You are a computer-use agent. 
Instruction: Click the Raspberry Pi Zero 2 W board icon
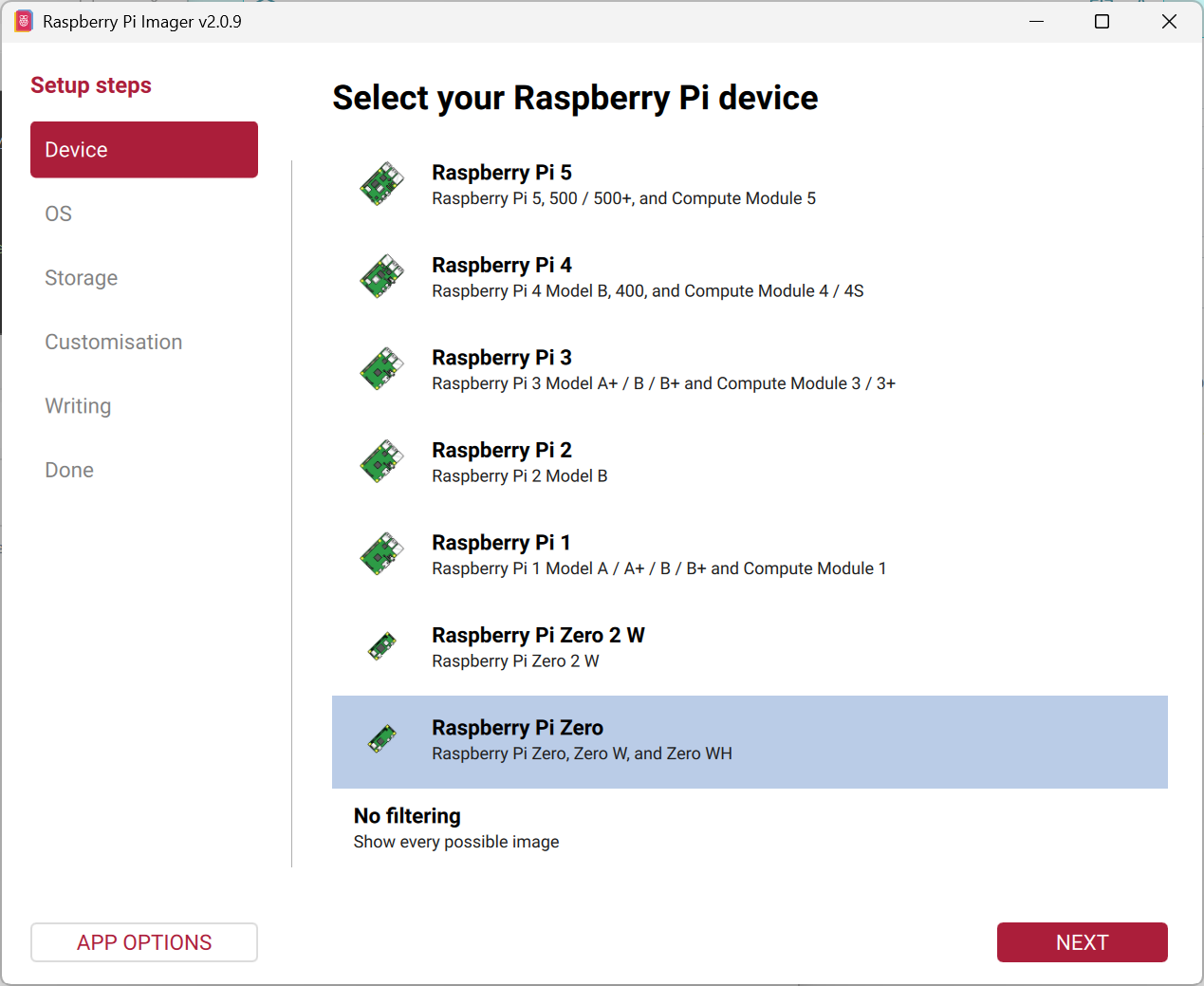[x=381, y=646]
